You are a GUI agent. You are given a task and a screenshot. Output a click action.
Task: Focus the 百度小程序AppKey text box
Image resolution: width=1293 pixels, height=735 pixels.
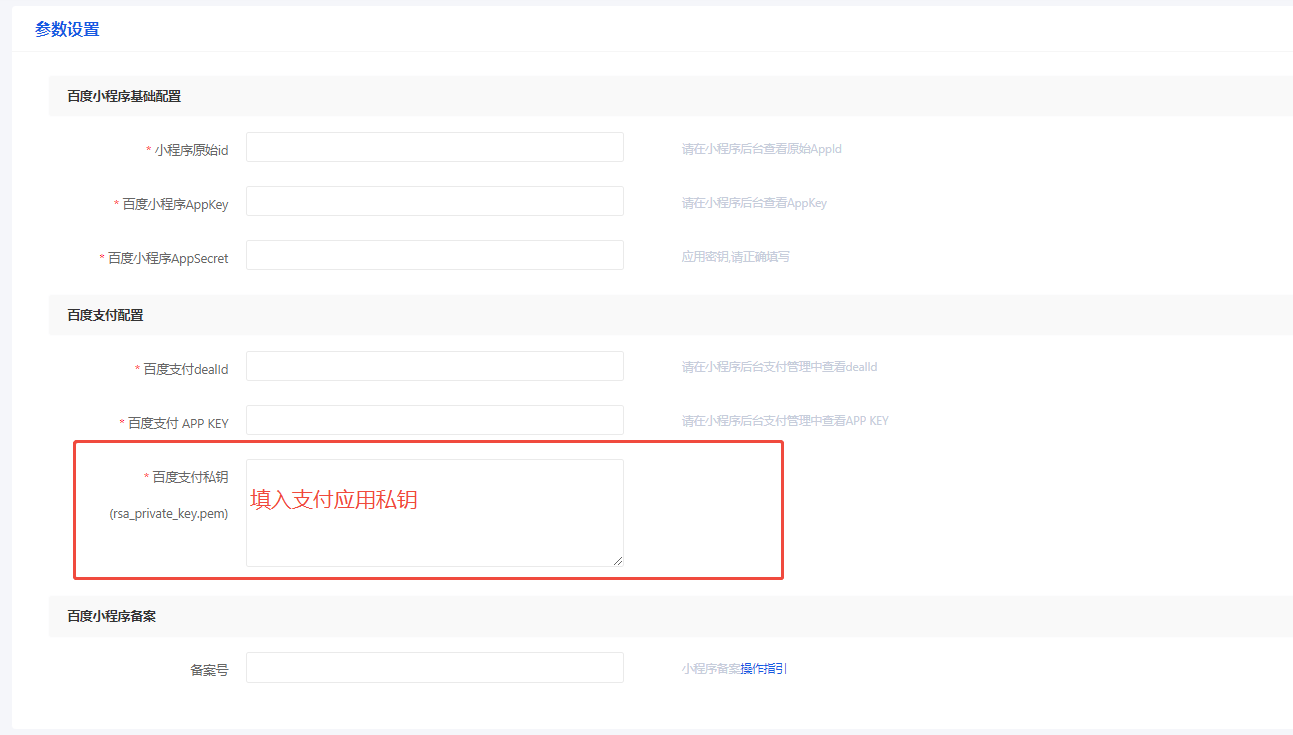click(x=434, y=201)
